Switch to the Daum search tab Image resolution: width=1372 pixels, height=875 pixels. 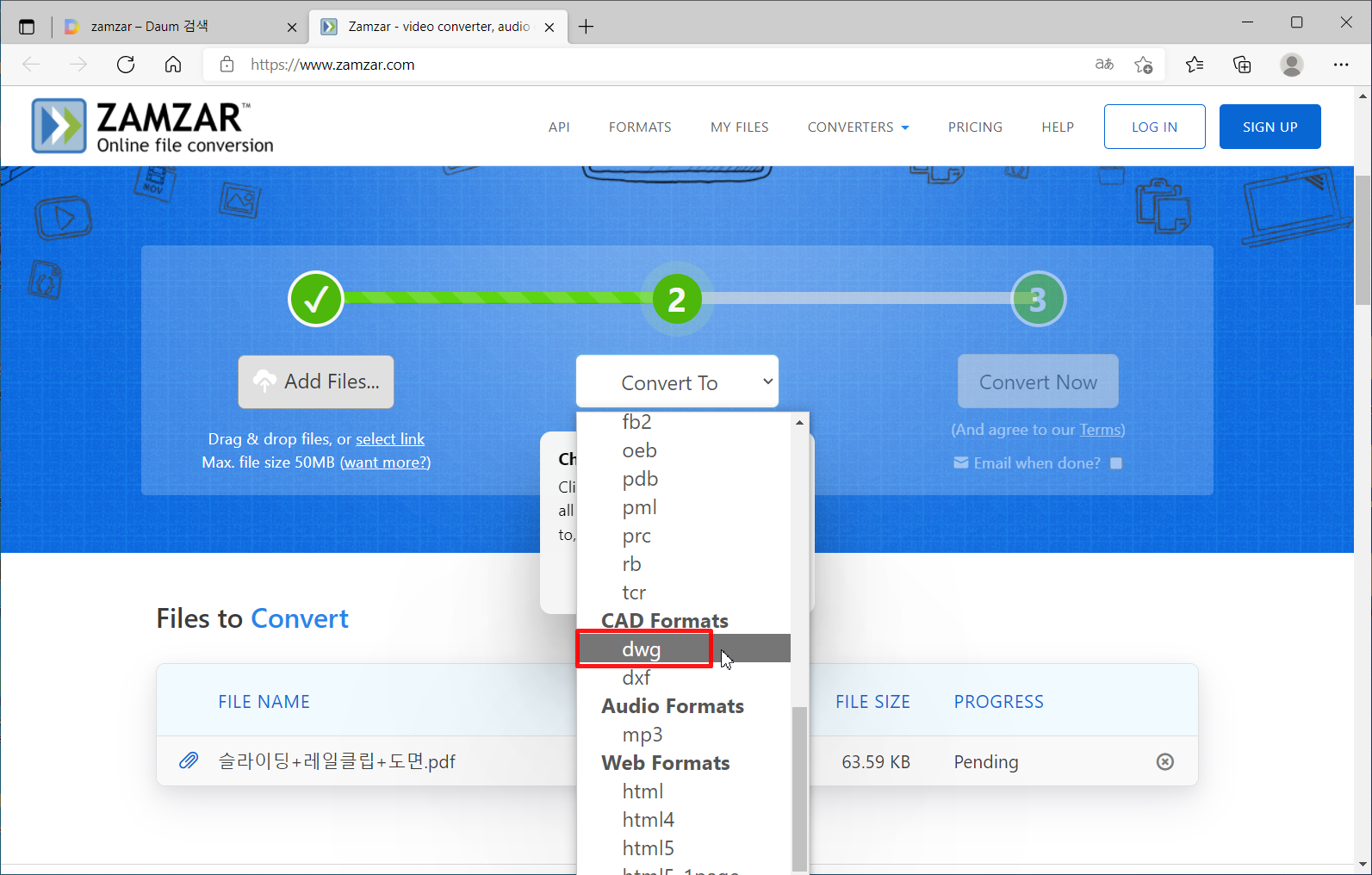(x=181, y=27)
